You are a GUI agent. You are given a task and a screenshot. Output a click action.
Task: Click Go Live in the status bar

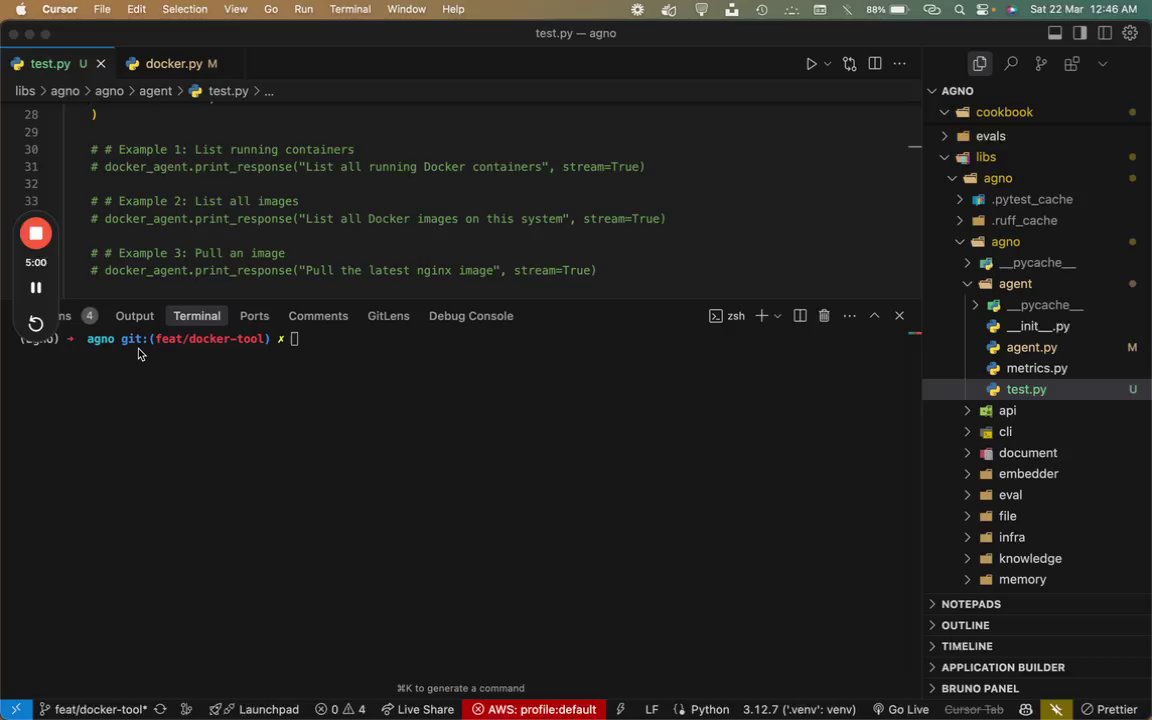(900, 710)
